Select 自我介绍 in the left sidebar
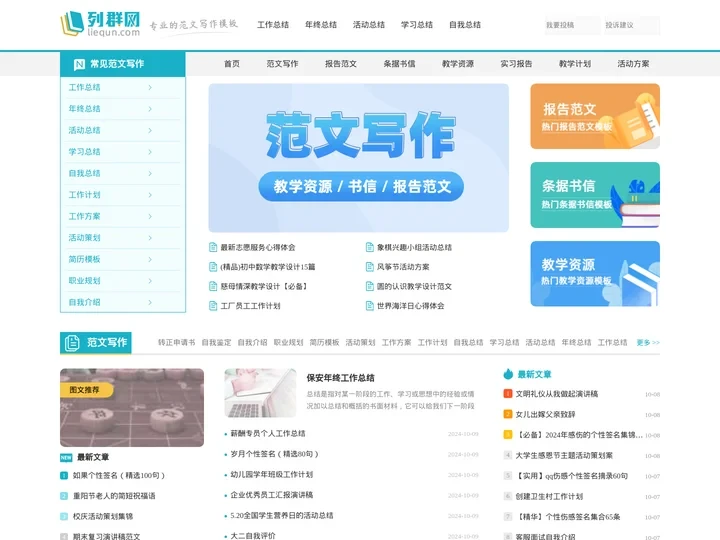The image size is (720, 540). click(x=84, y=302)
